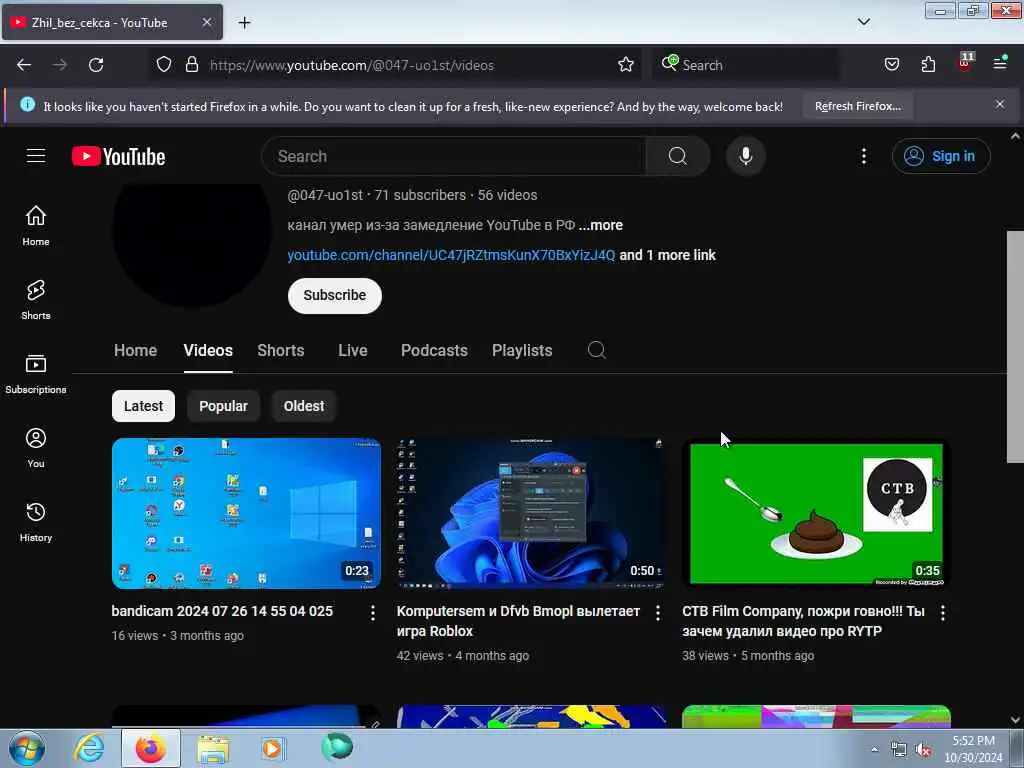Open the Playlists tab

pos(522,351)
